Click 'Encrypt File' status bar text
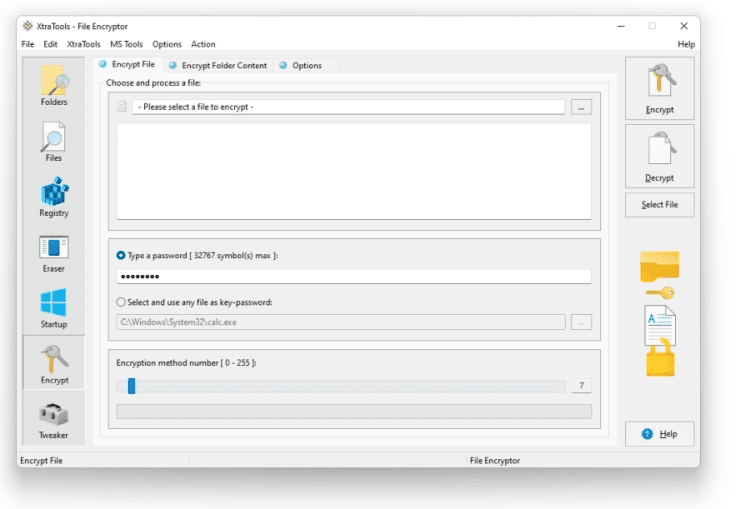 point(41,461)
